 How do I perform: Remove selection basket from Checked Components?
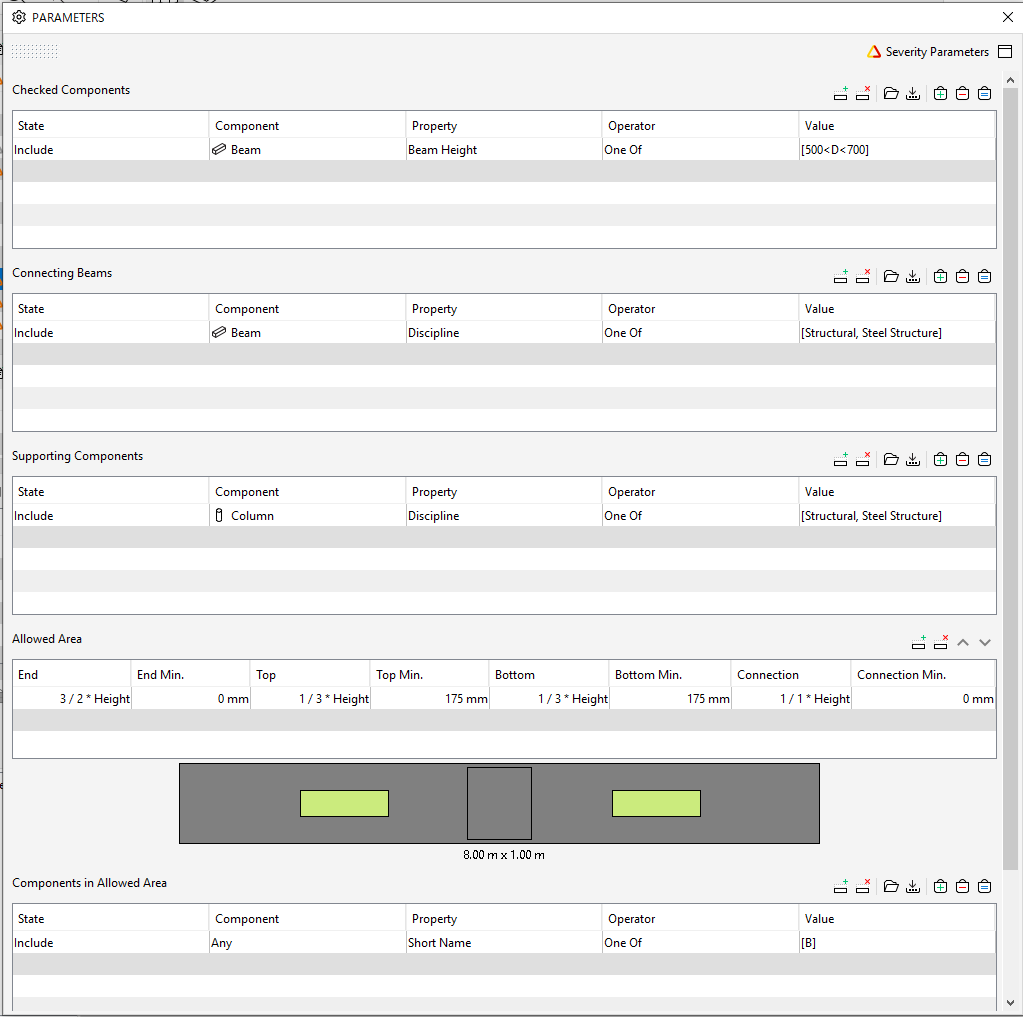[x=962, y=93]
